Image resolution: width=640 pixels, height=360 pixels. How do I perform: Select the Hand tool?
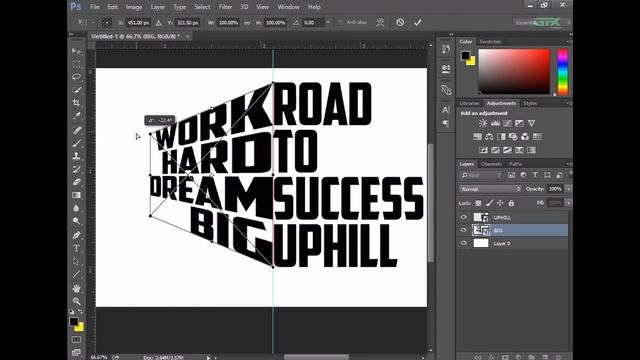(76, 288)
